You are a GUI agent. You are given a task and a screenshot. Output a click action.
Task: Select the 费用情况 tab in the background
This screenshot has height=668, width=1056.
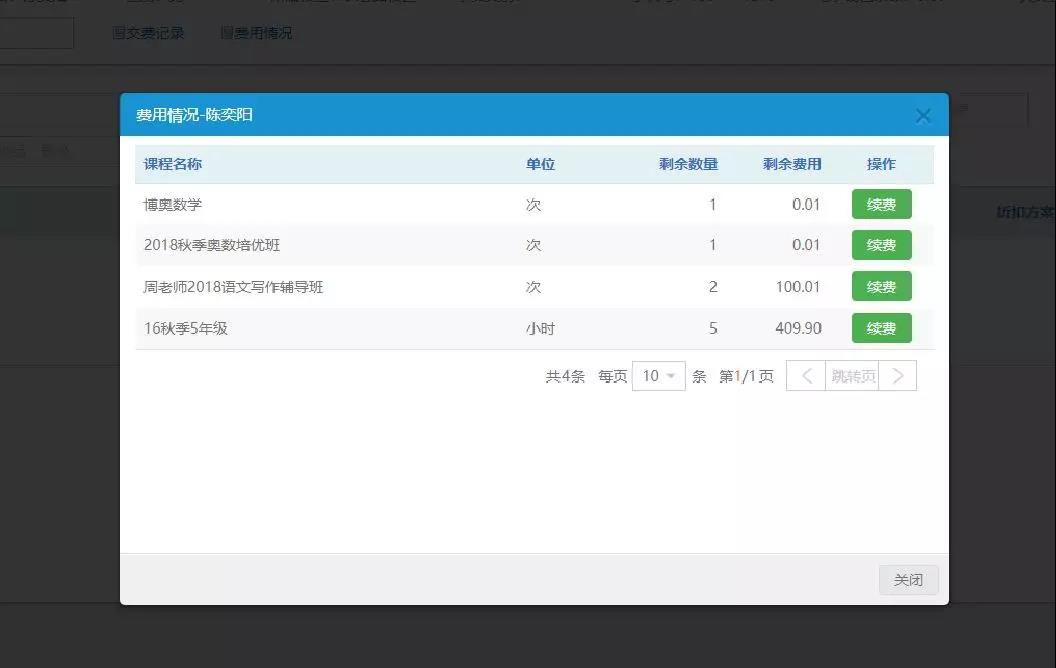256,33
